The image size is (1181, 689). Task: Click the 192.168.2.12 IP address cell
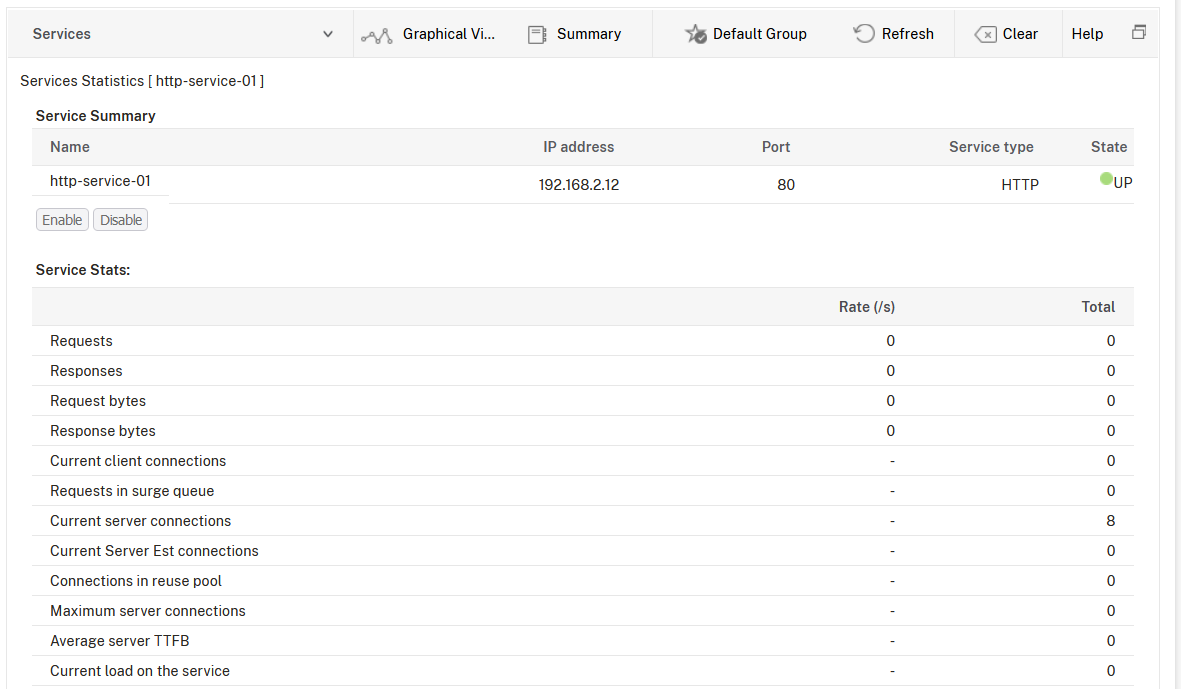click(578, 185)
